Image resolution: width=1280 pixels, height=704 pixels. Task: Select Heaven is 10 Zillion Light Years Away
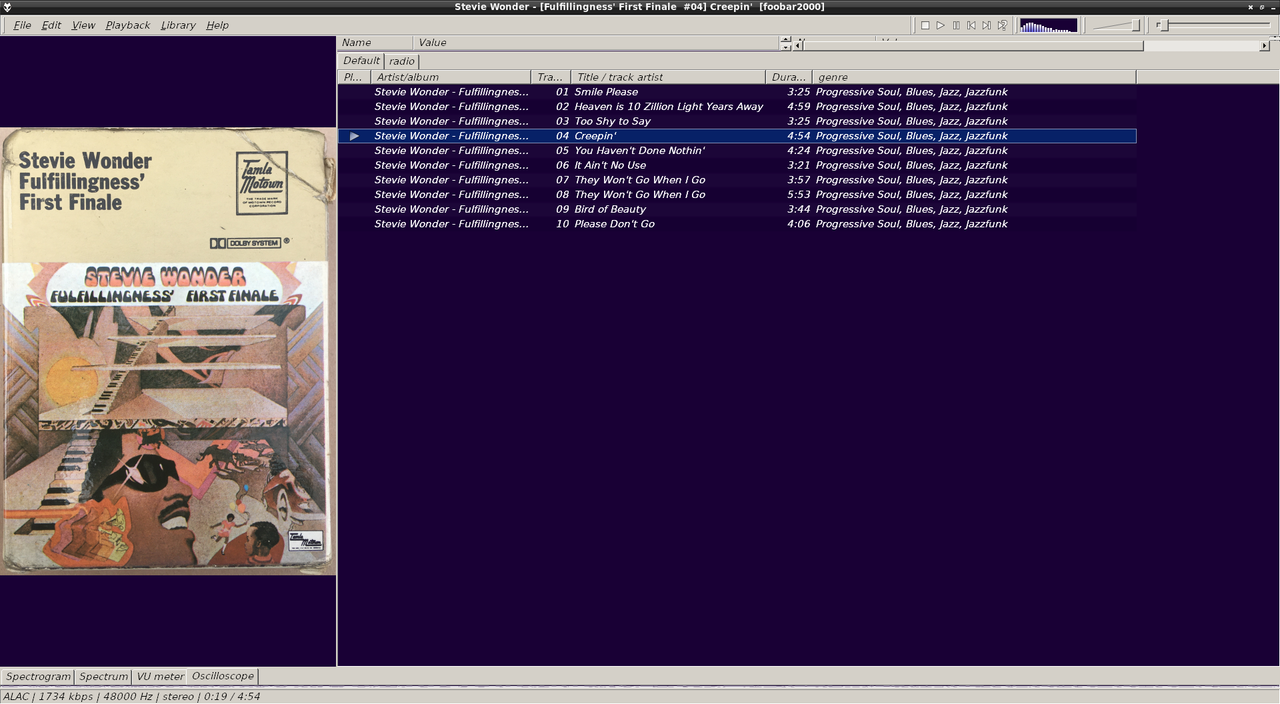tap(737, 106)
